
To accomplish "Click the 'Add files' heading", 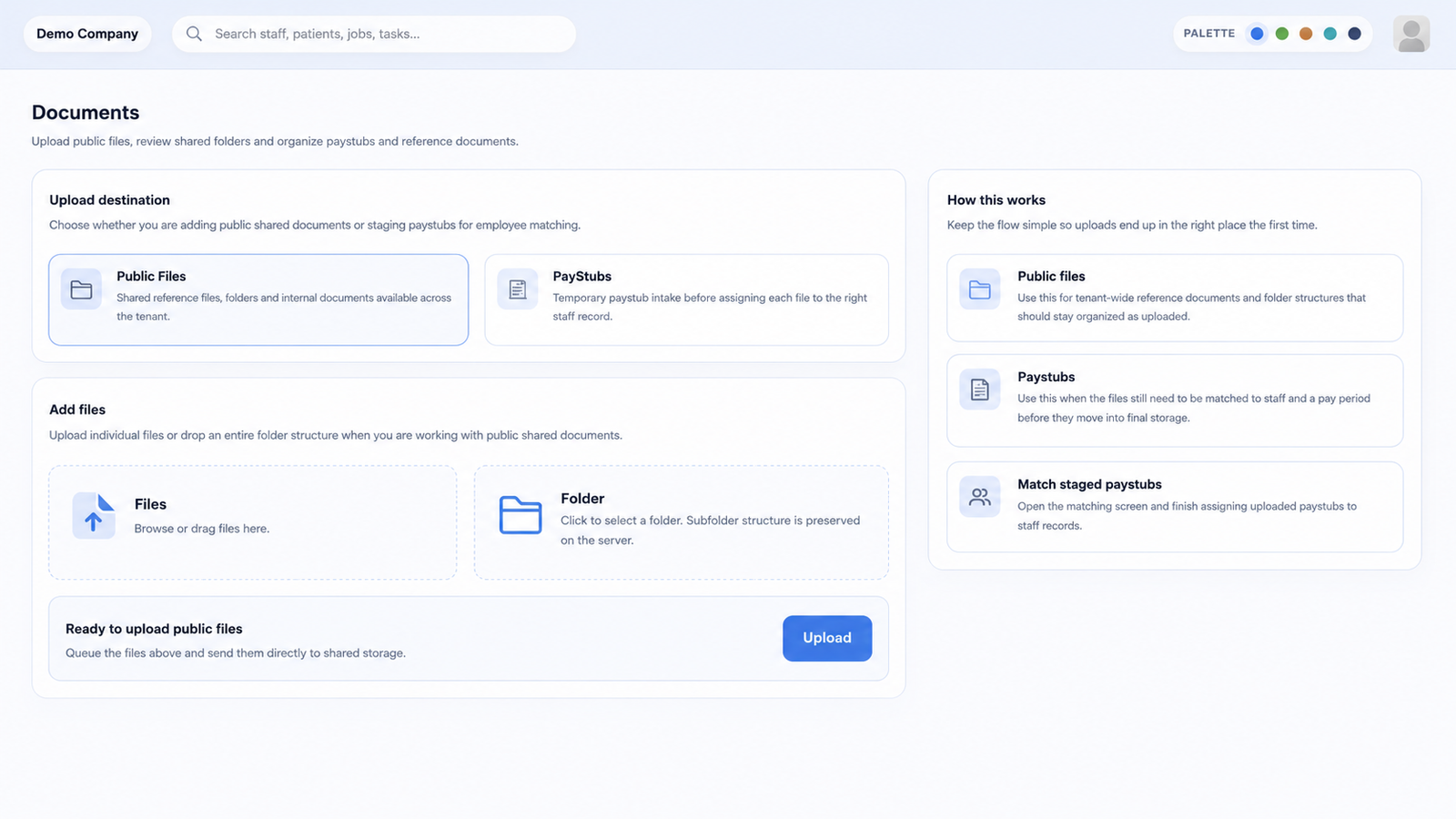I will pyautogui.click(x=77, y=409).
